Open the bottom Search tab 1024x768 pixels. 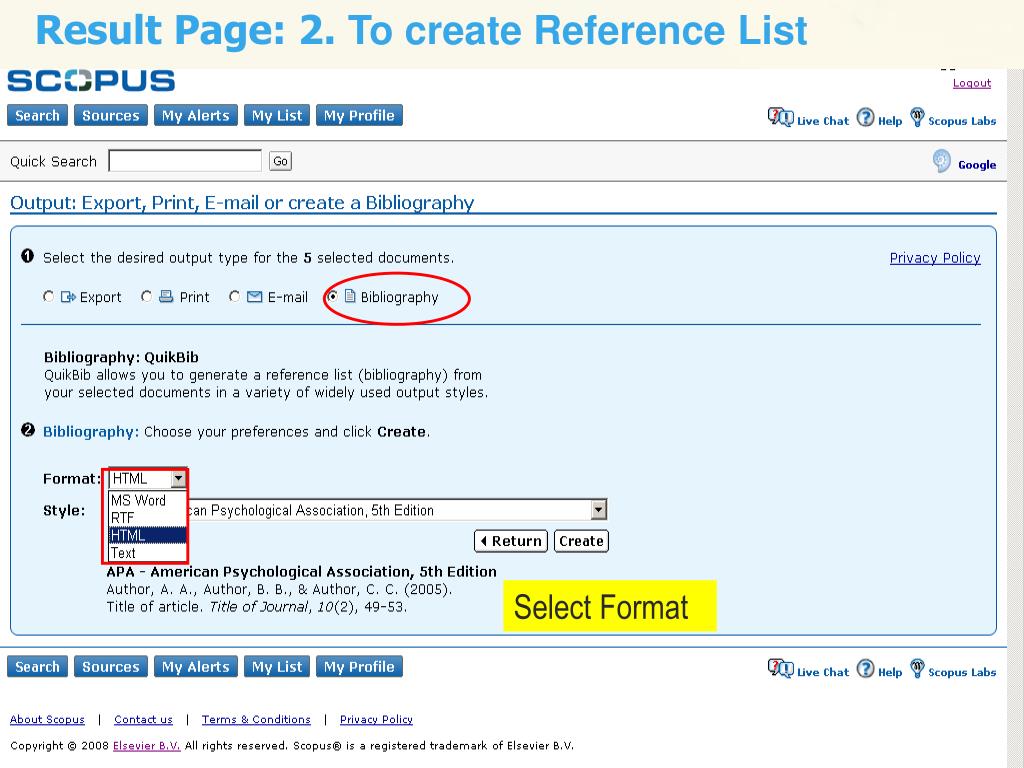[37, 667]
